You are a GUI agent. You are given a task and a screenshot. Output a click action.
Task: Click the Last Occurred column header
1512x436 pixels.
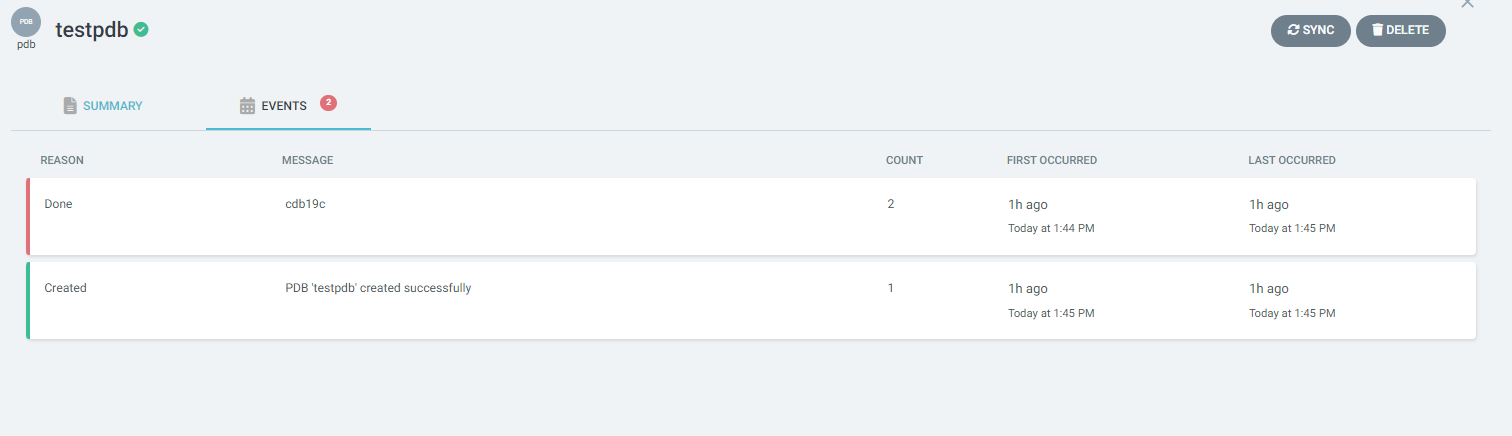pos(1292,160)
